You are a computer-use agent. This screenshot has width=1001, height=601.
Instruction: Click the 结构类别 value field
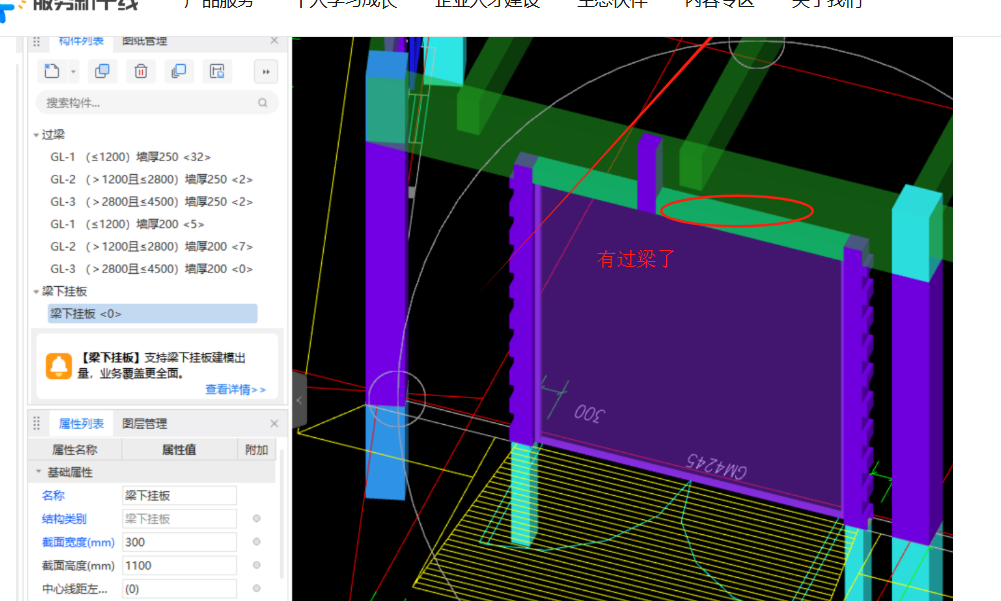(179, 519)
